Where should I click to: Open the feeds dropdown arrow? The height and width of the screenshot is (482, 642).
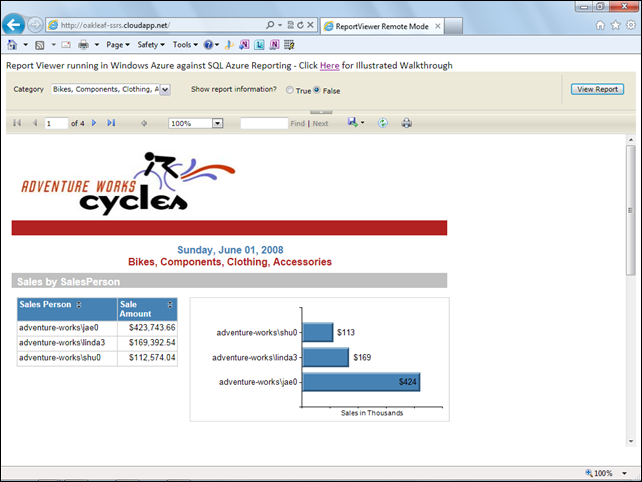[x=53, y=45]
